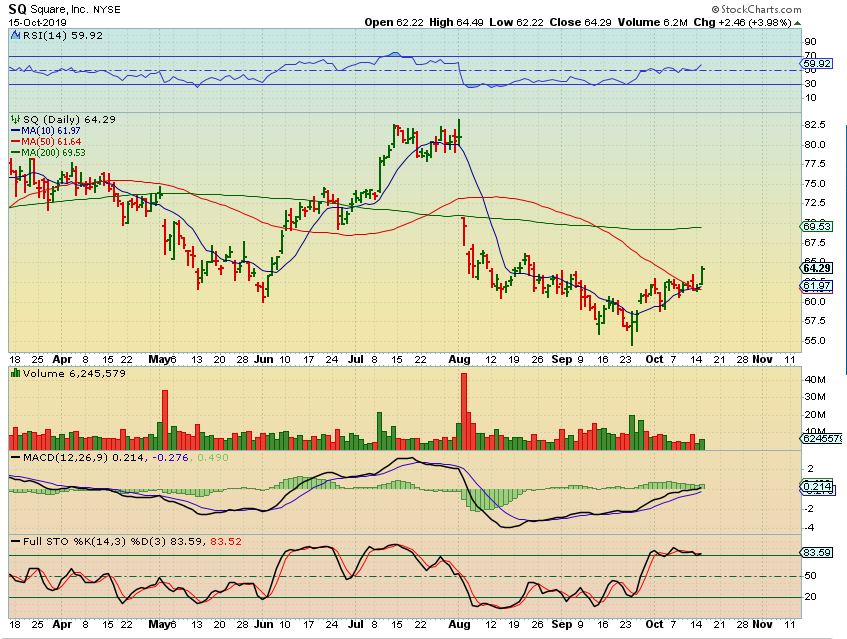
Task: Click the 6245579 volume tag on right axis
Action: coord(821,438)
